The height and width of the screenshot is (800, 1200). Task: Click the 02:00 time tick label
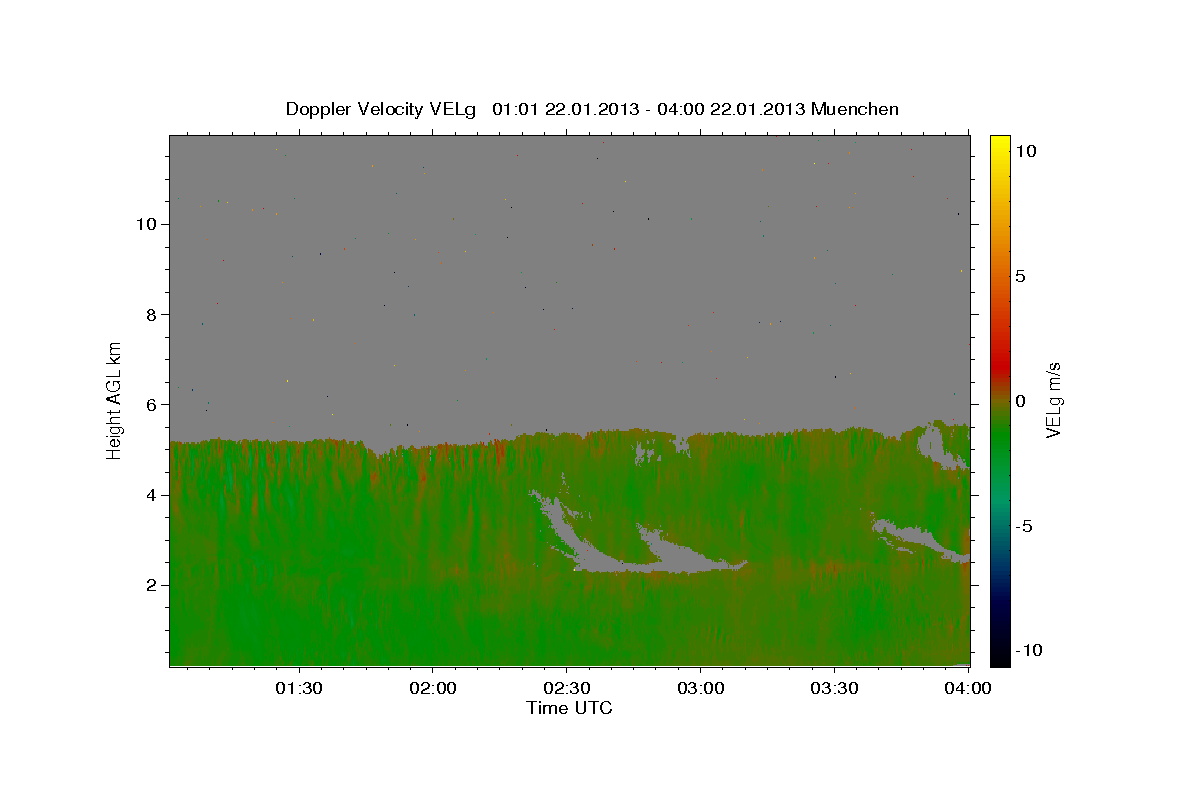click(433, 688)
